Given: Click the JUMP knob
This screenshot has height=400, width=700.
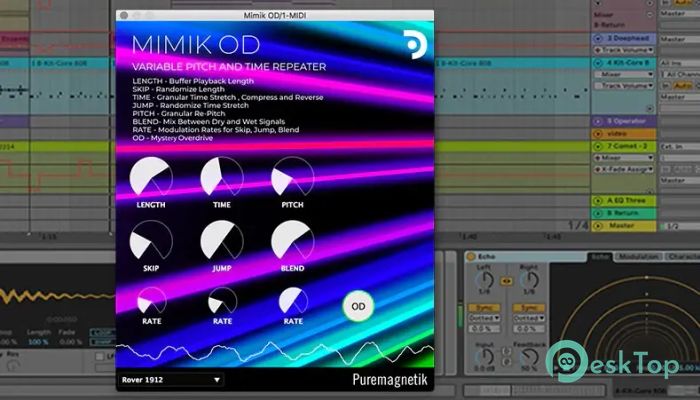Looking at the screenshot, I should [222, 240].
